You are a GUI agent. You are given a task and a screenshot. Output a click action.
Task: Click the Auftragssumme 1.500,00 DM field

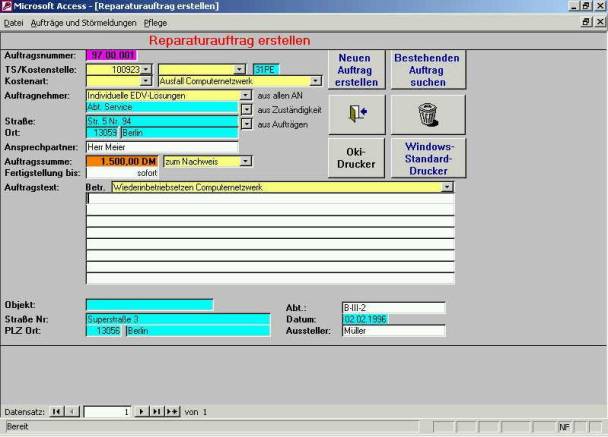coord(122,161)
